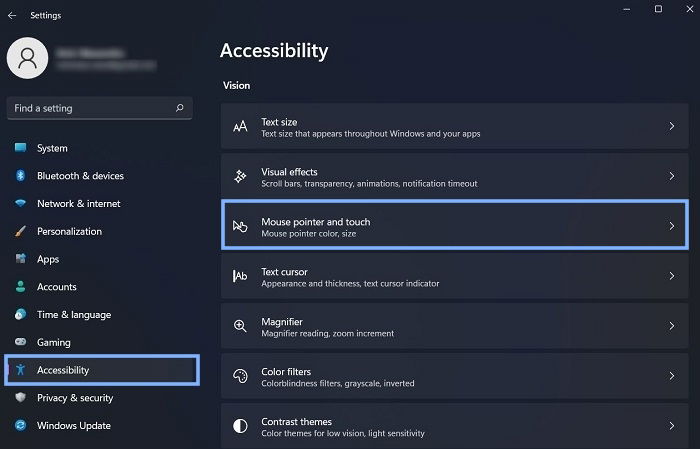
Task: Click the Text cursor Ab icon
Action: point(240,276)
